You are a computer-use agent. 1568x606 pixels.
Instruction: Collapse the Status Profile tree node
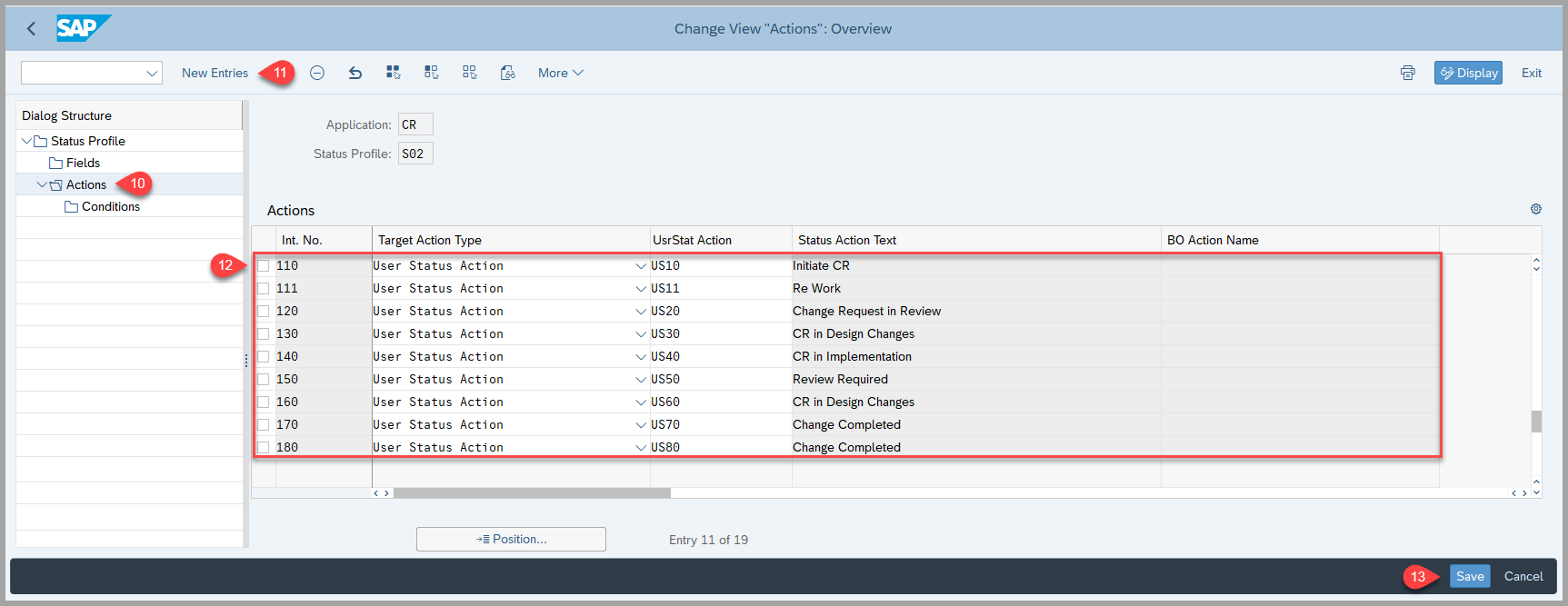26,141
